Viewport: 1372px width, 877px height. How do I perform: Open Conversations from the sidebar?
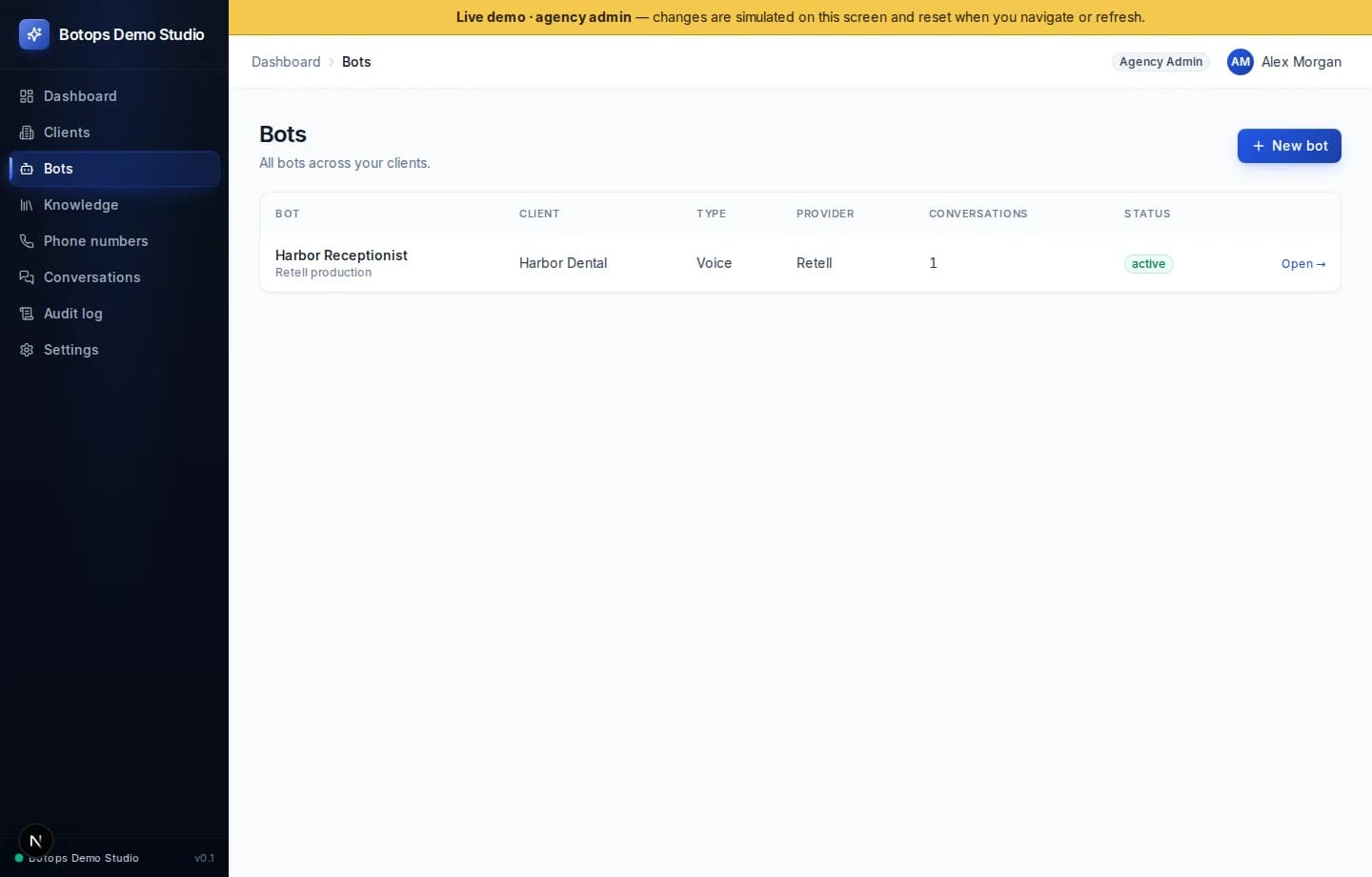click(x=114, y=277)
